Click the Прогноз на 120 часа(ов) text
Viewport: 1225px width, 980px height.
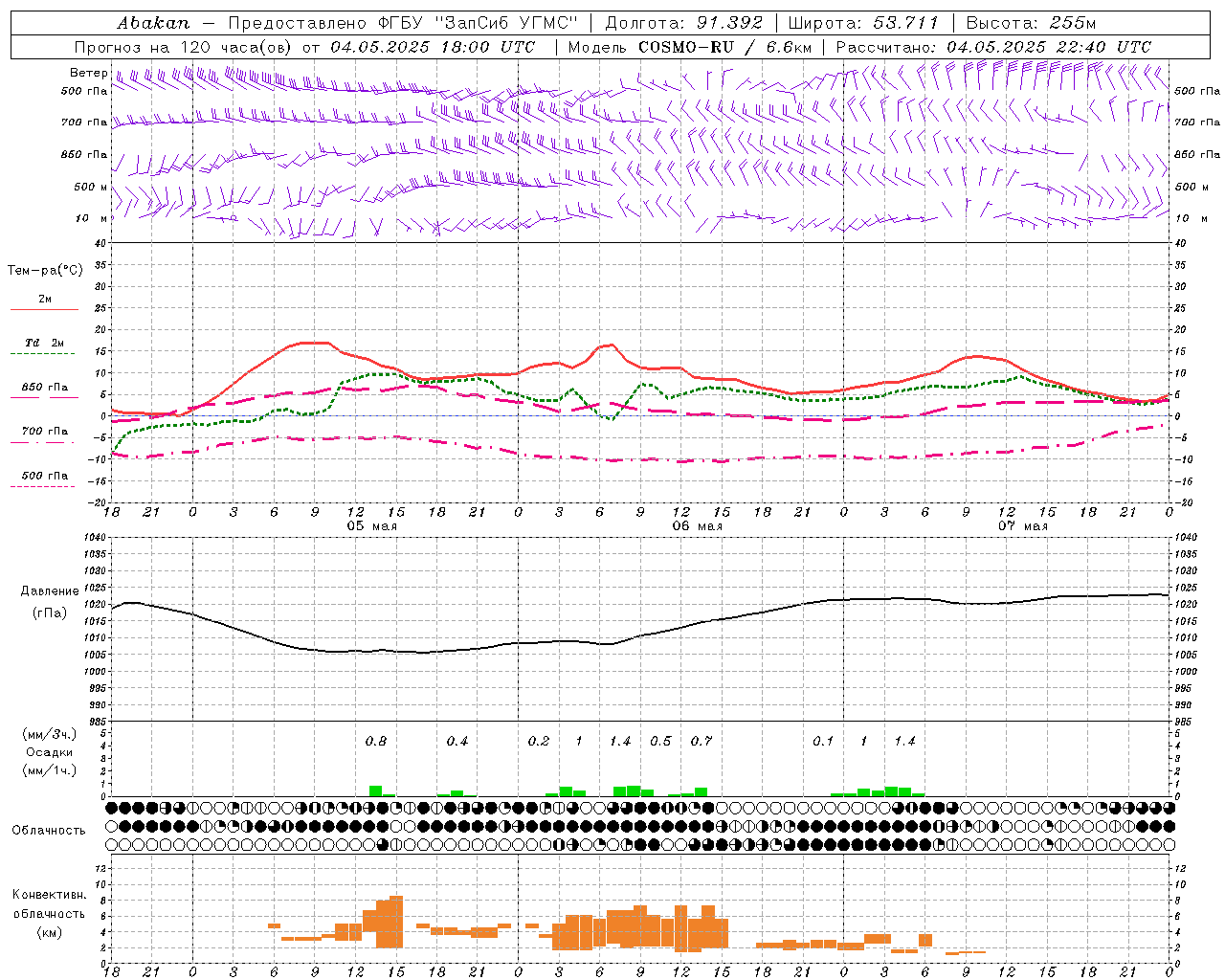pyautogui.click(x=185, y=46)
